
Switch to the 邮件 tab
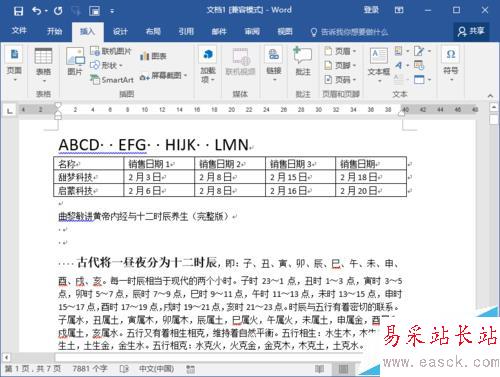219,32
